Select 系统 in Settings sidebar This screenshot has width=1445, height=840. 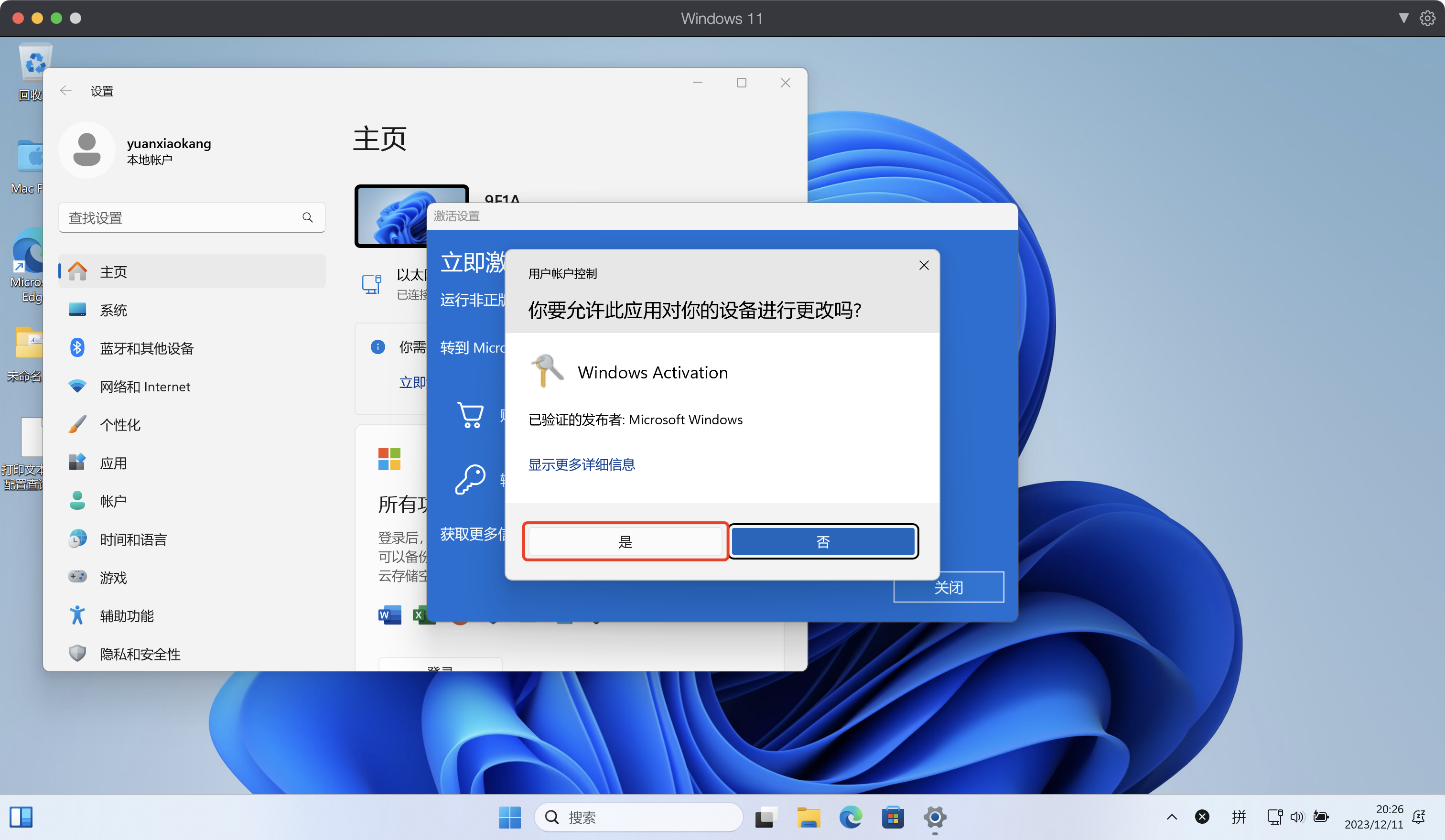tap(192, 310)
